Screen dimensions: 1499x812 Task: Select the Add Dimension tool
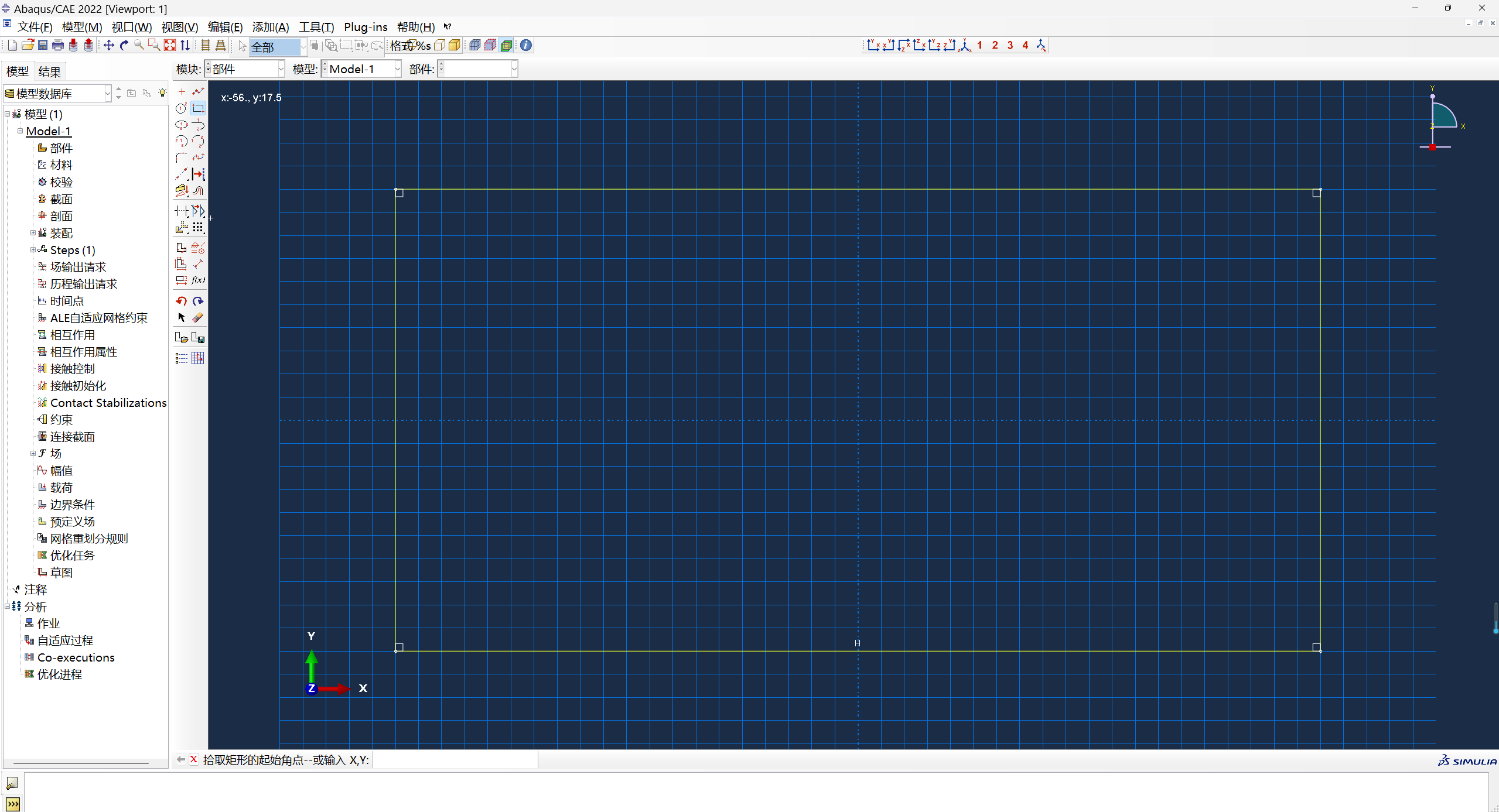199,264
